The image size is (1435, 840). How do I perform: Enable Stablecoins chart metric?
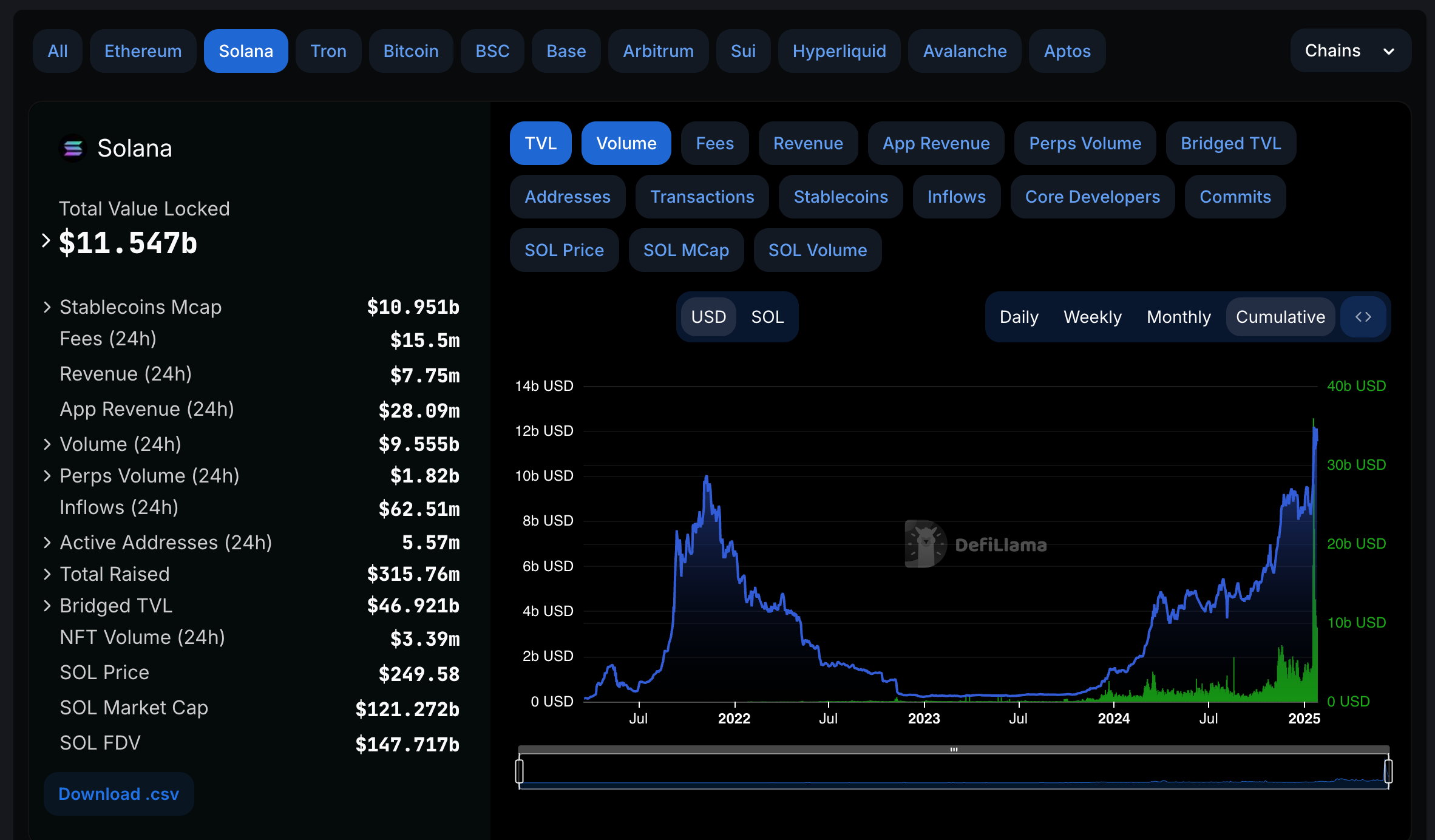tap(841, 197)
